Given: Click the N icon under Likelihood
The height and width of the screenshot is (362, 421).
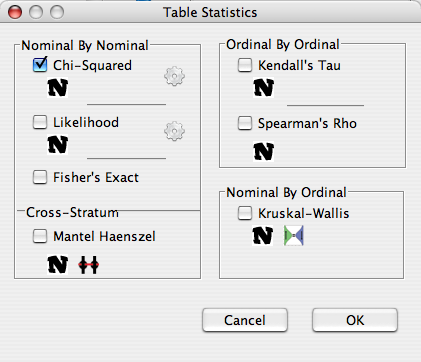Looking at the screenshot, I should pyautogui.click(x=58, y=144).
